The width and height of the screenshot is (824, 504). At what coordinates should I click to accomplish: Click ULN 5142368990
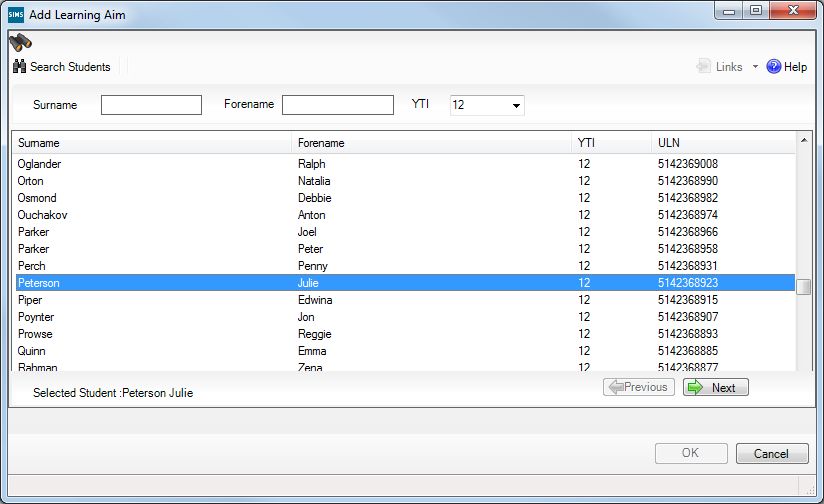pos(688,181)
